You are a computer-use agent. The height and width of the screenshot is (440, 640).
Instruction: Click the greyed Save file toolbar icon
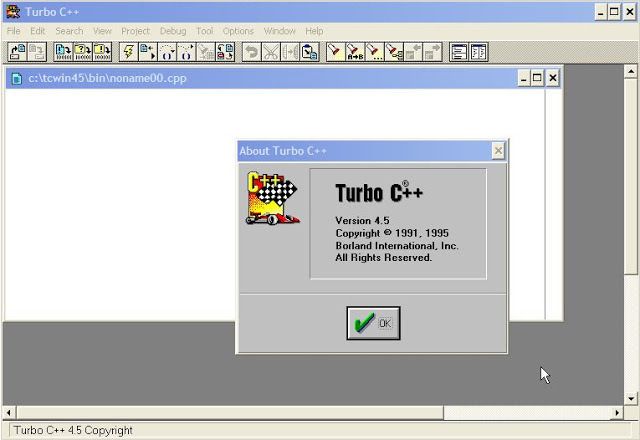coord(37,52)
